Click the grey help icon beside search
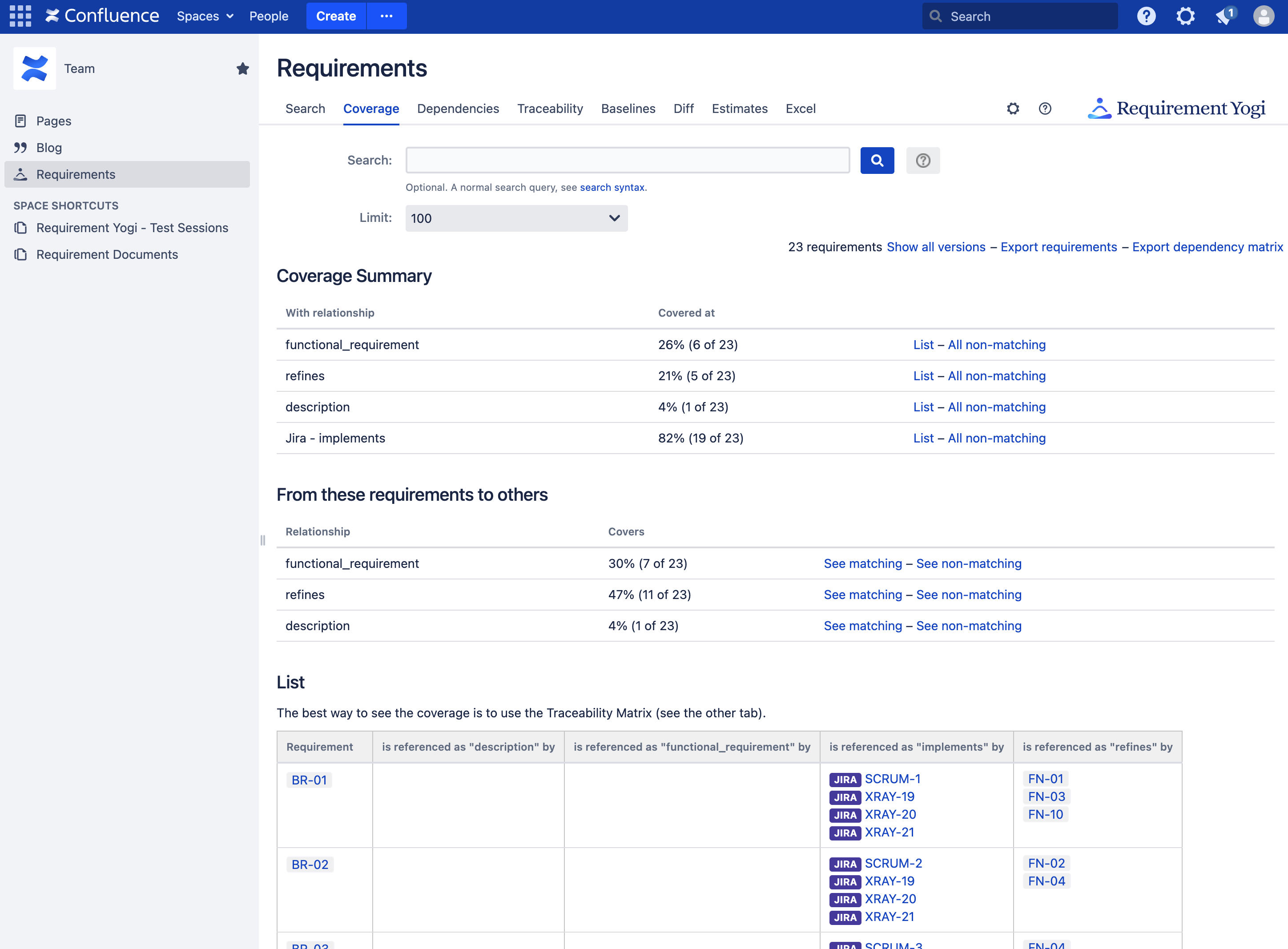1288x949 pixels. click(922, 160)
